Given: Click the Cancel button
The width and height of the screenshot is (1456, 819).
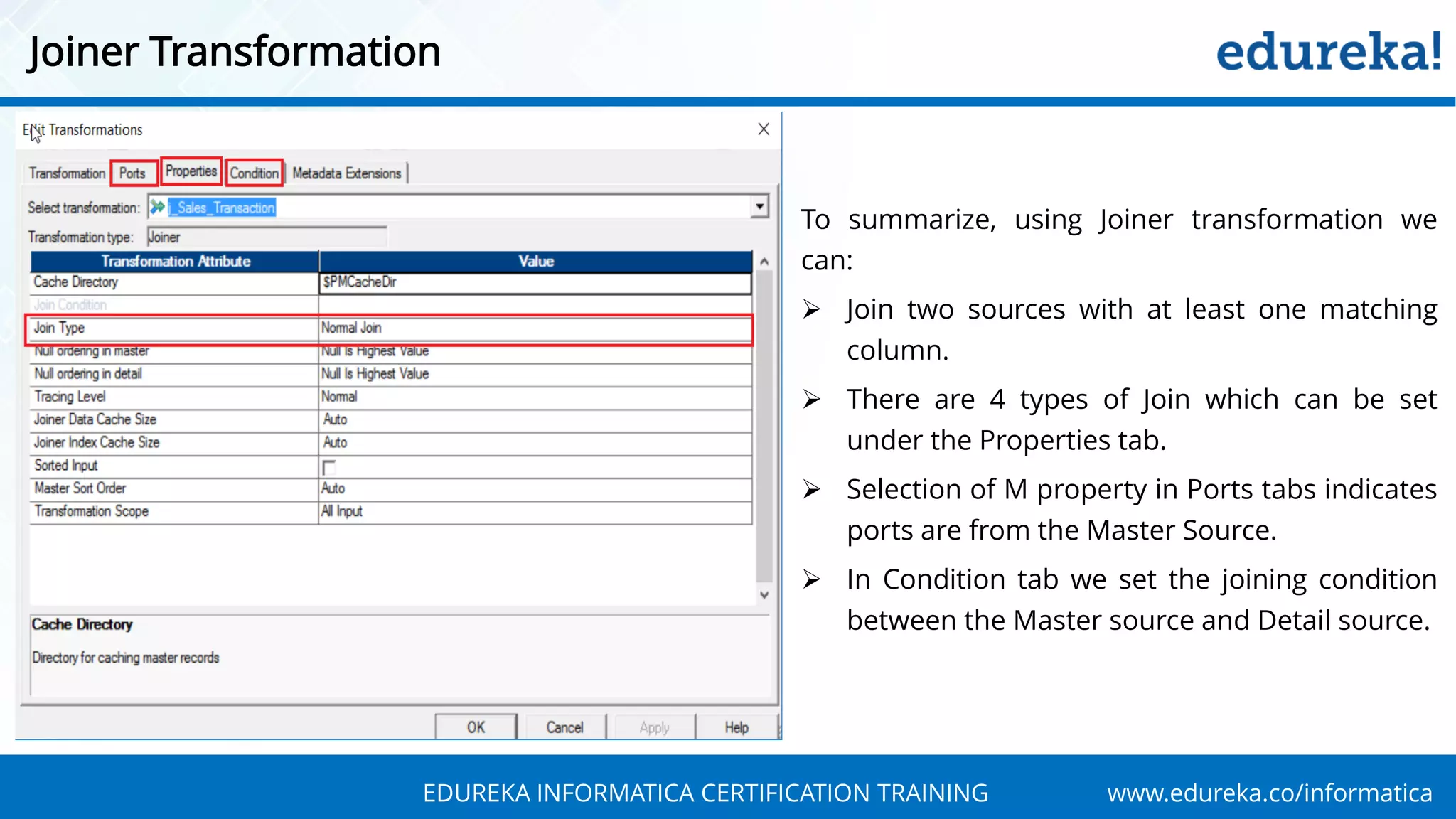Looking at the screenshot, I should click(564, 727).
